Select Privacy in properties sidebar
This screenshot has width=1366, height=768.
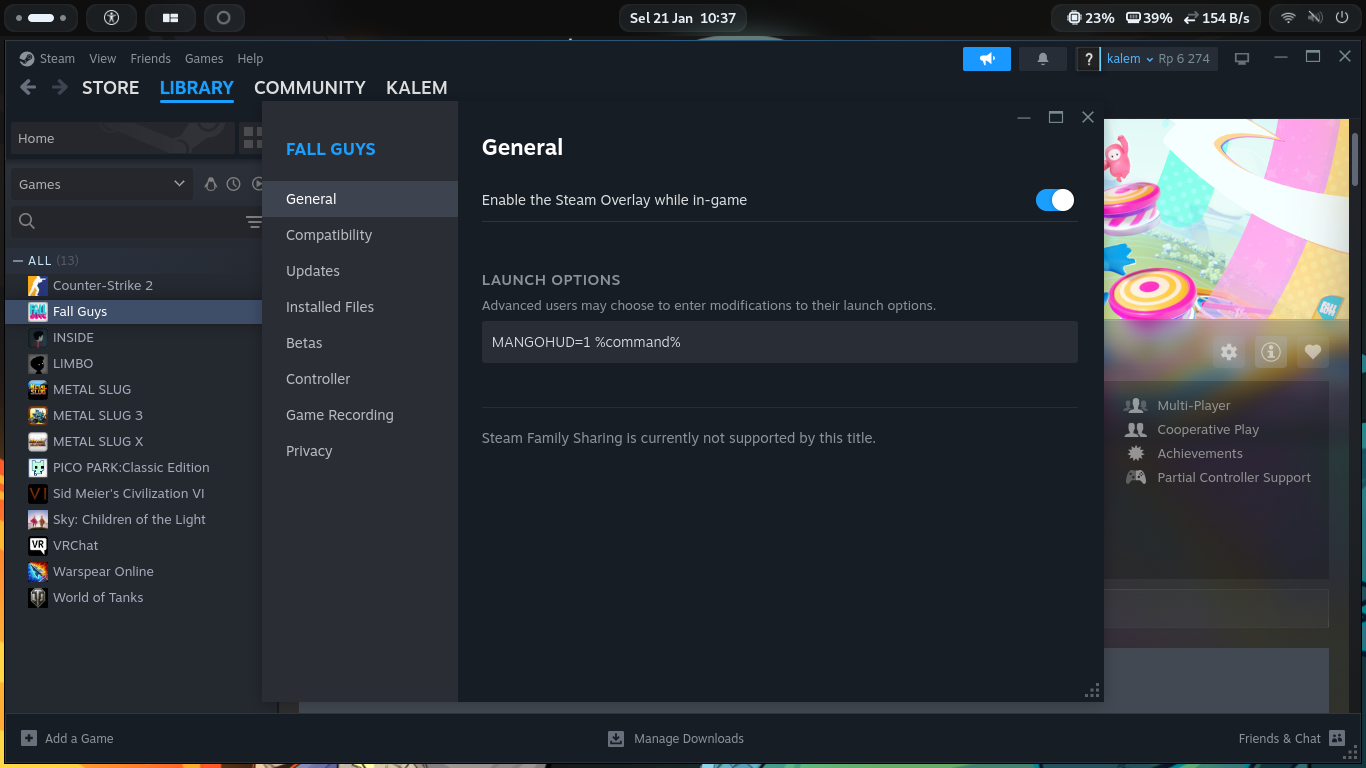360,451
